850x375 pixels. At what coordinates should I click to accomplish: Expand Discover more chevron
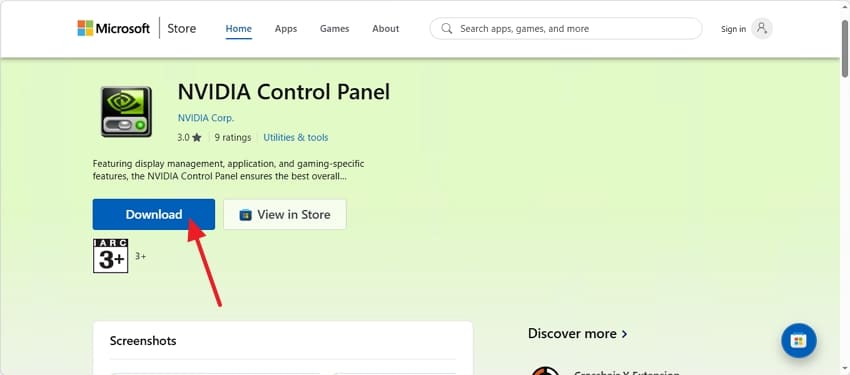(x=624, y=334)
